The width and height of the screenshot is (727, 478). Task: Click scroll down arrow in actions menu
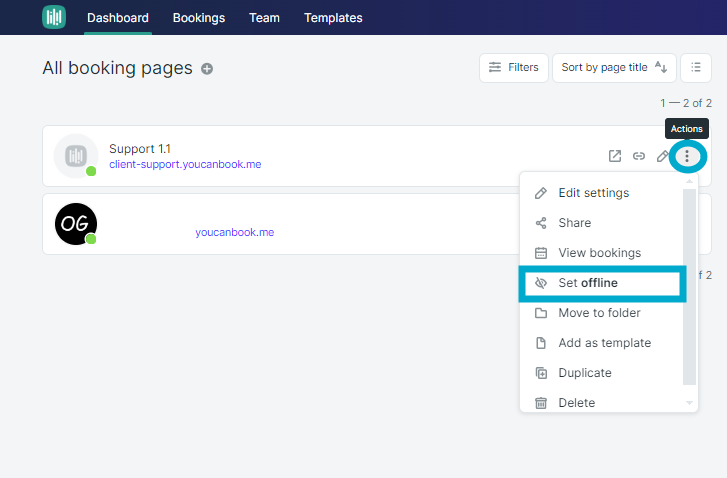[x=689, y=403]
